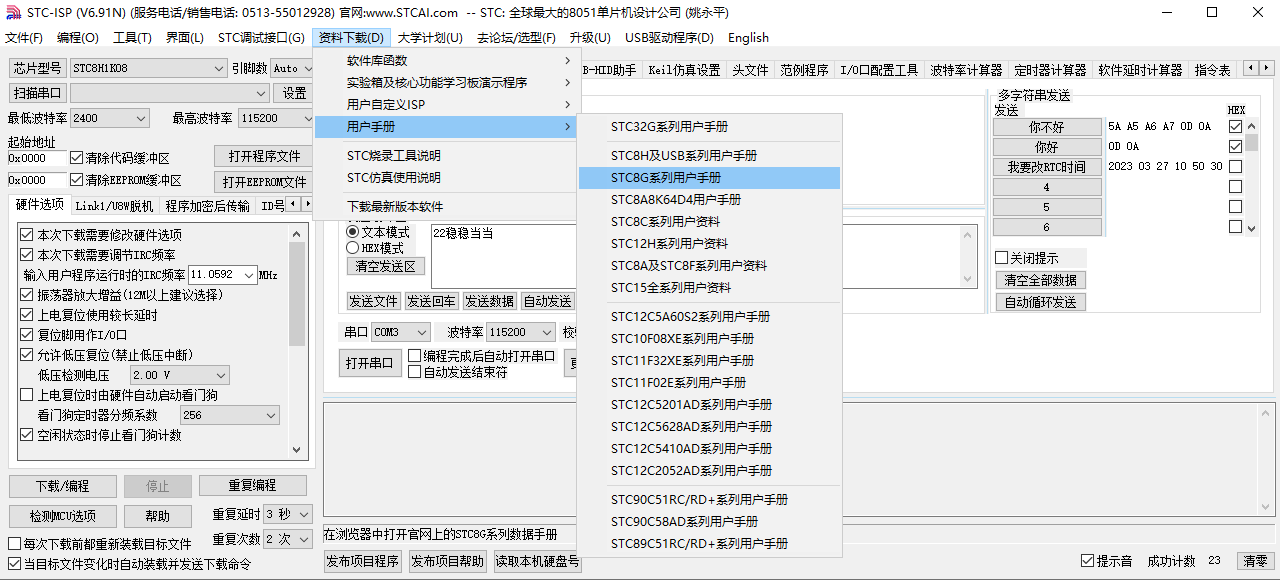Open the 编程(O) menu
1280x580 pixels.
tap(78, 38)
